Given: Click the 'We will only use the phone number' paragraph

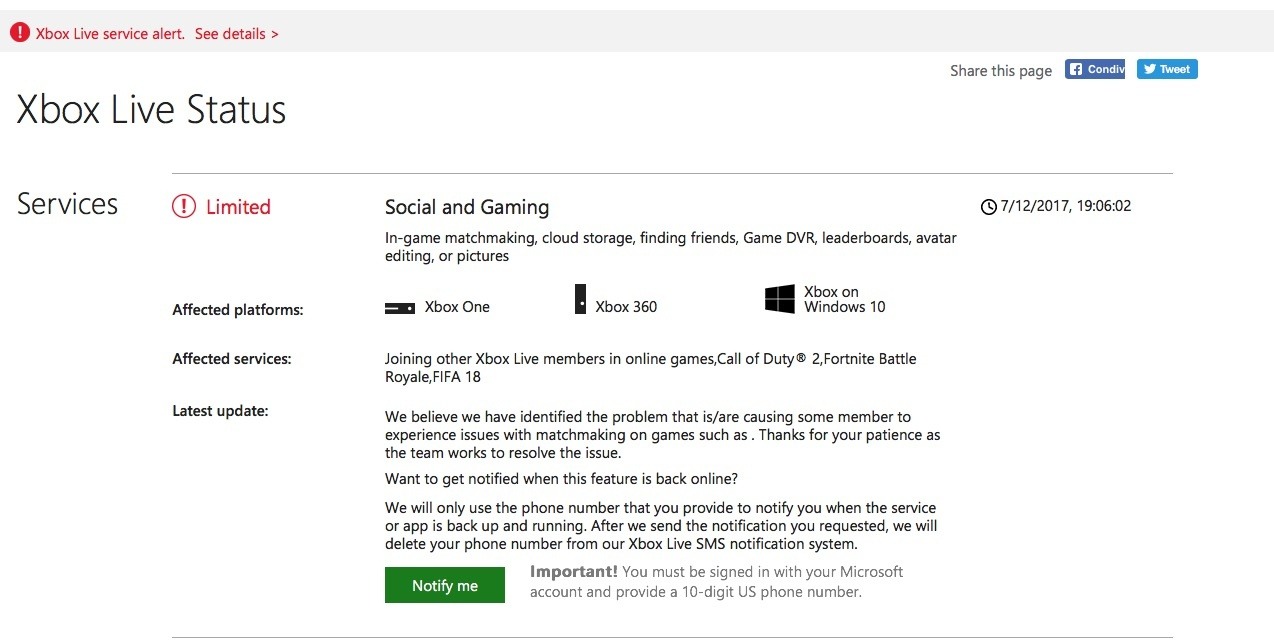Looking at the screenshot, I should tap(662, 526).
